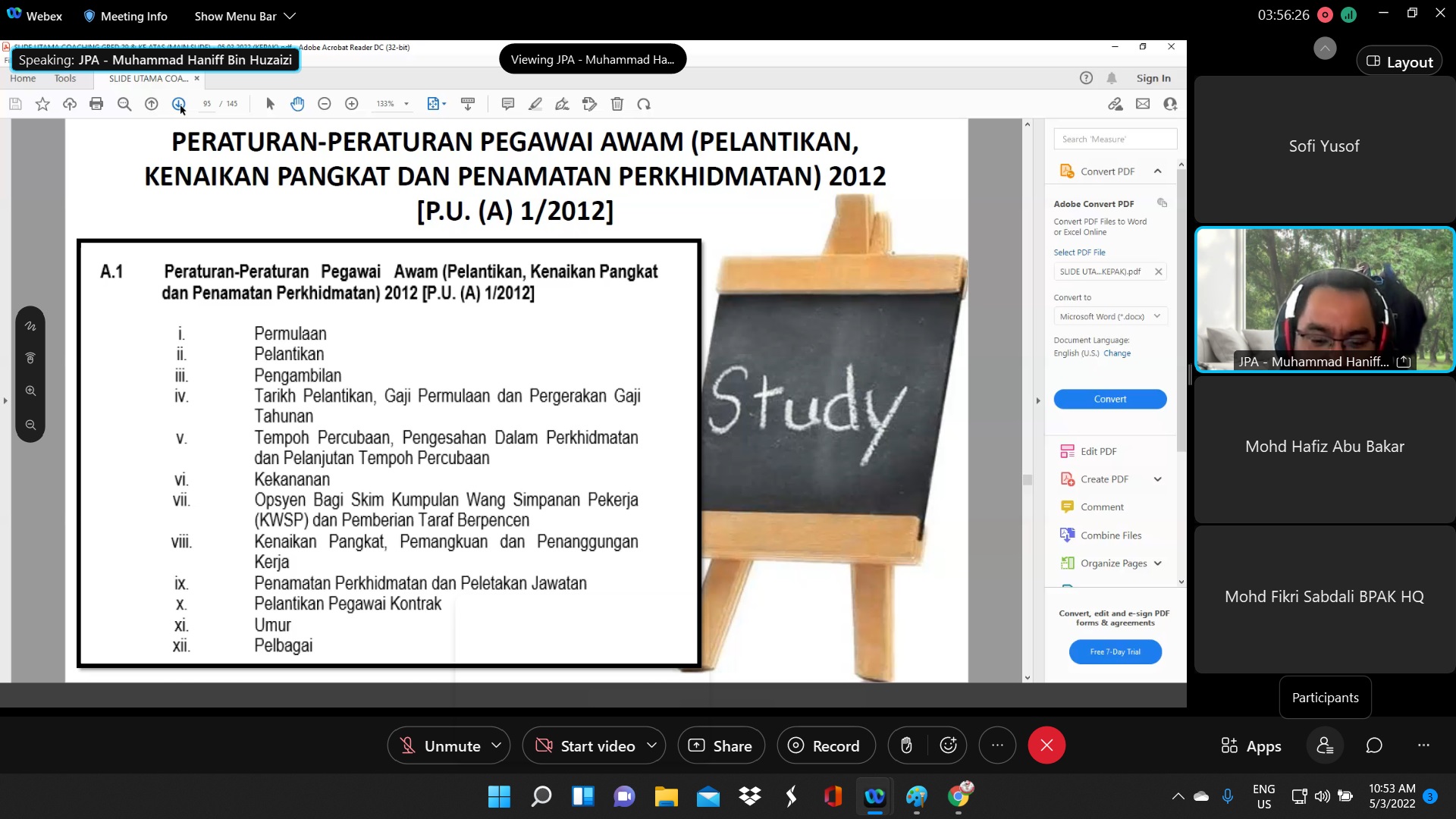
Task: Select Mohd Hafiz Abu Bakar participant tile
Action: 1324,447
